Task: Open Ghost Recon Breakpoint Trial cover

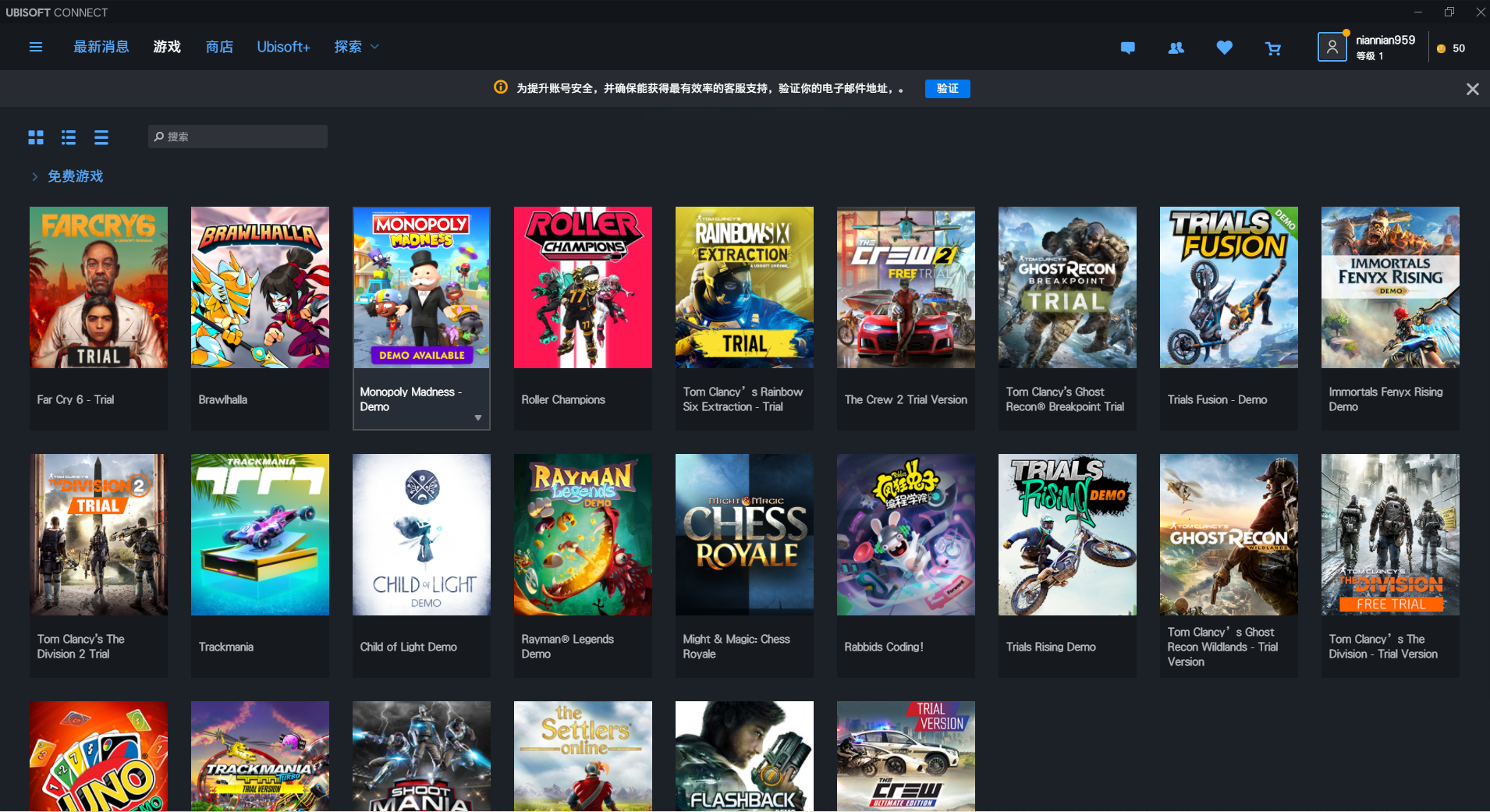Action: coord(1067,287)
